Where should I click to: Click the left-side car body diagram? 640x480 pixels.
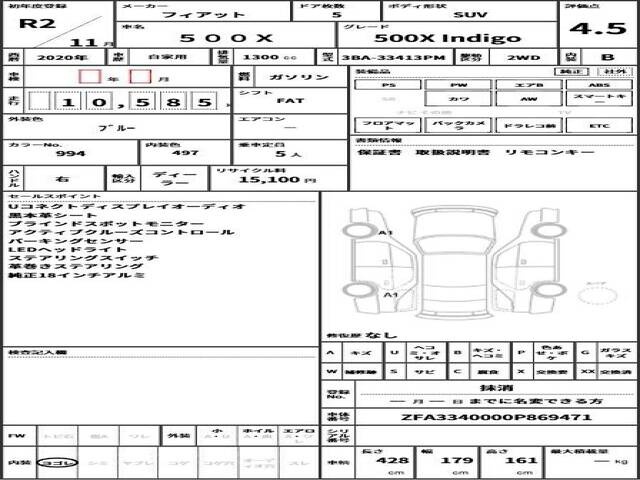372,257
